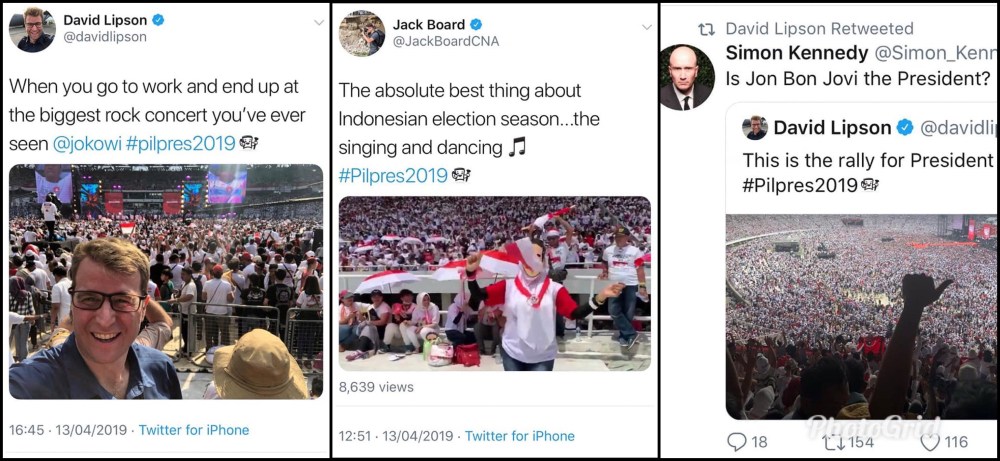The image size is (1000, 461).
Task: Click David Lipson's verified badge in first tweet
Action: [157, 20]
